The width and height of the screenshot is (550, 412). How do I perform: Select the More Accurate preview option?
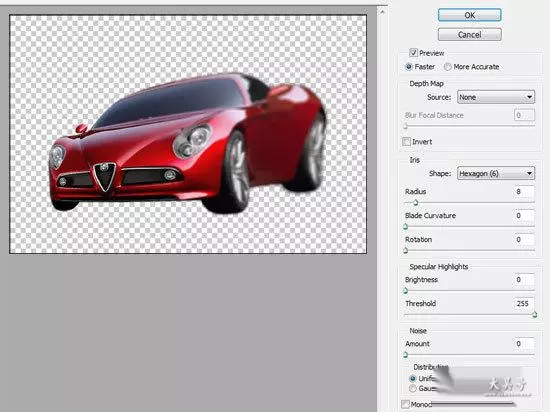448,67
